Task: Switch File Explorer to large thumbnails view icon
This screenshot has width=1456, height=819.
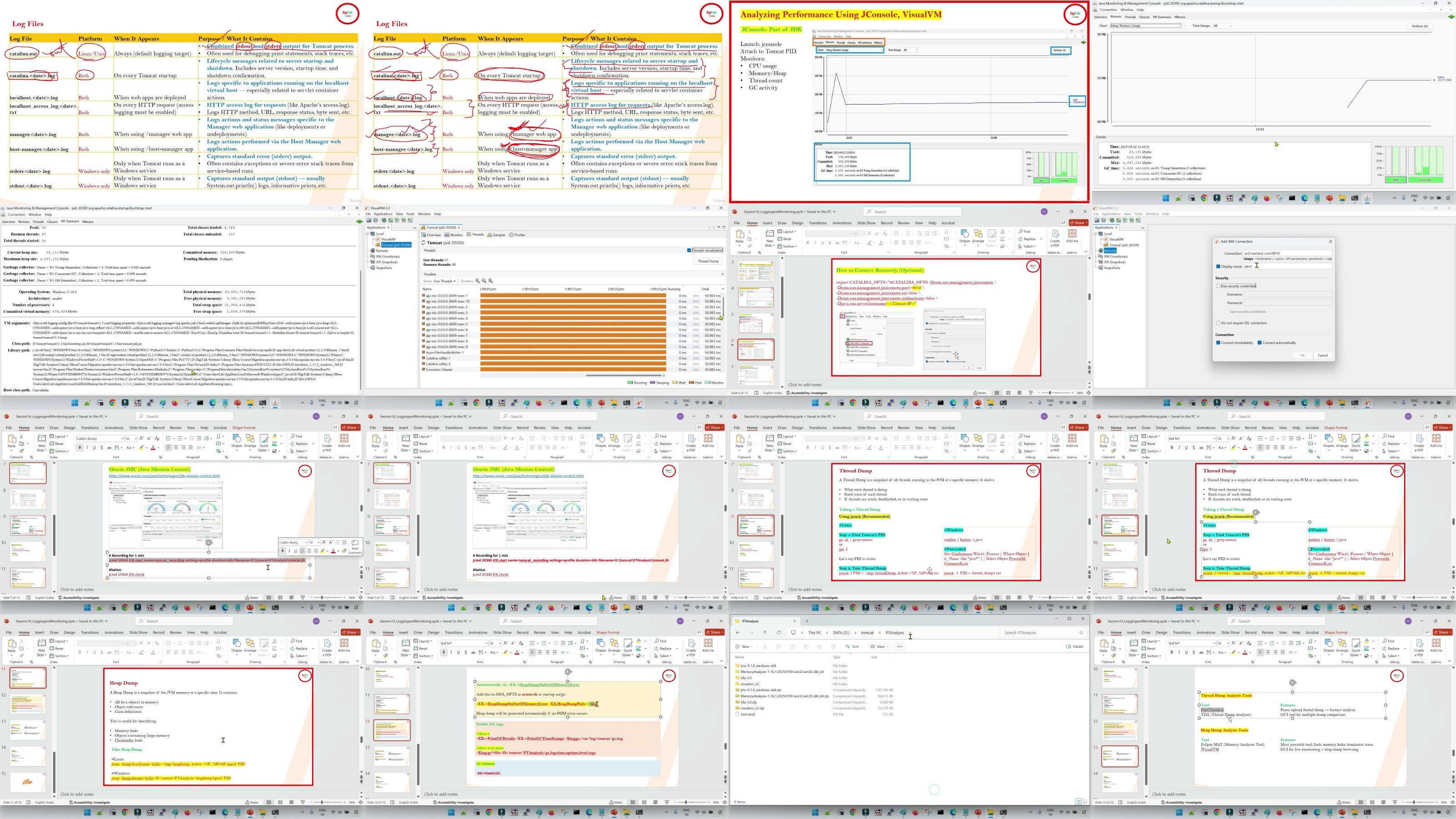Action: (x=1085, y=801)
